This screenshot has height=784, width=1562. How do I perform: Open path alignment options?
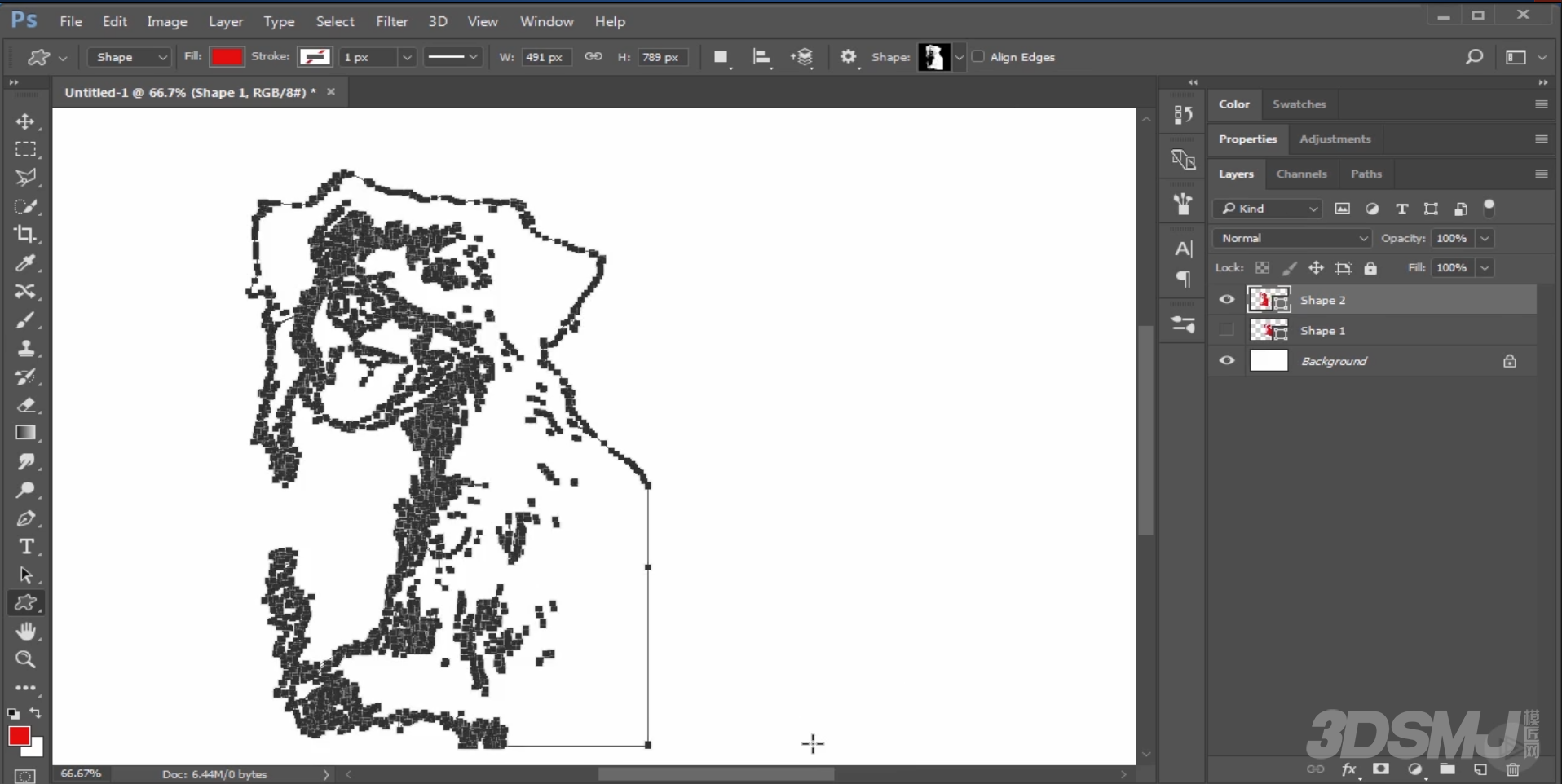(x=761, y=57)
